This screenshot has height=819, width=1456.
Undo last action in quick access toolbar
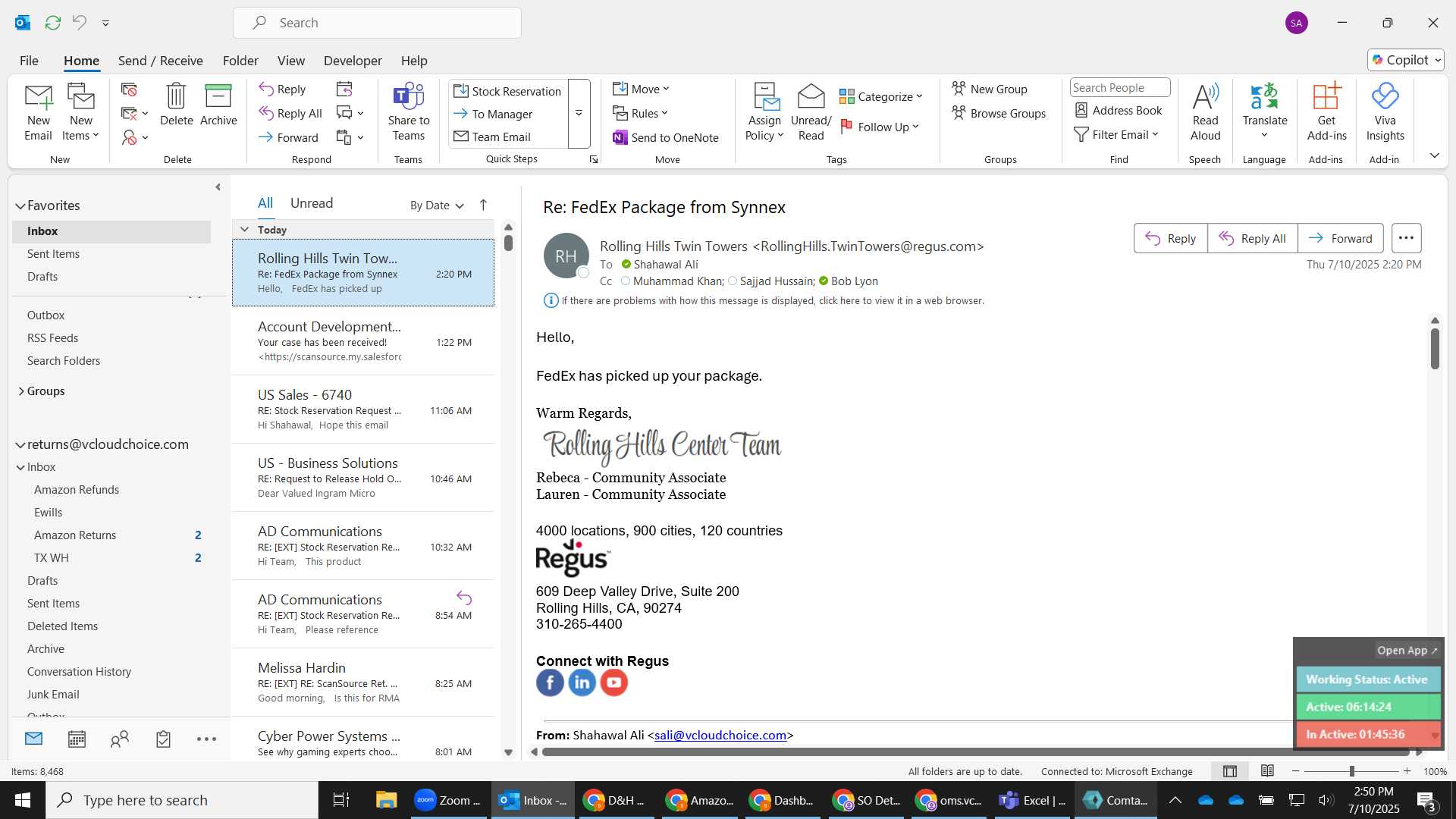click(80, 23)
